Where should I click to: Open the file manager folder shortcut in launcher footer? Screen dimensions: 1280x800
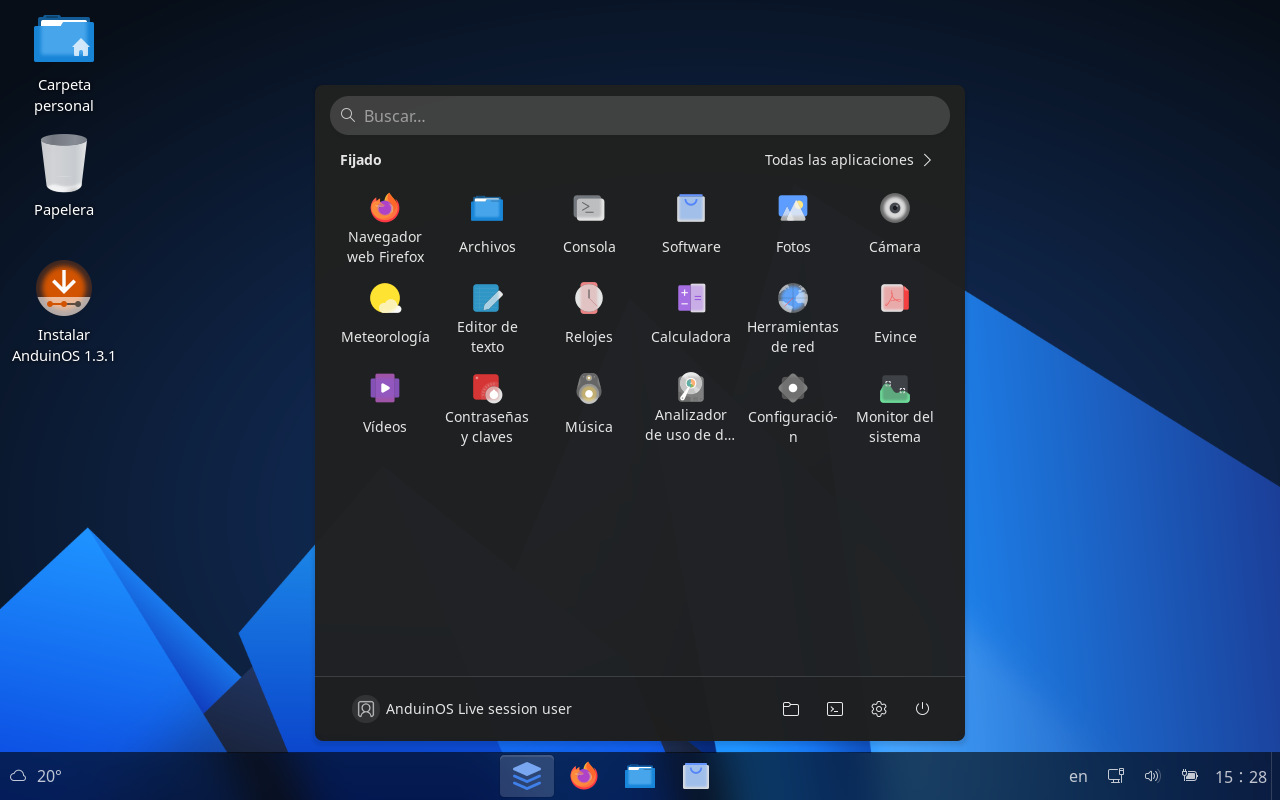791,709
